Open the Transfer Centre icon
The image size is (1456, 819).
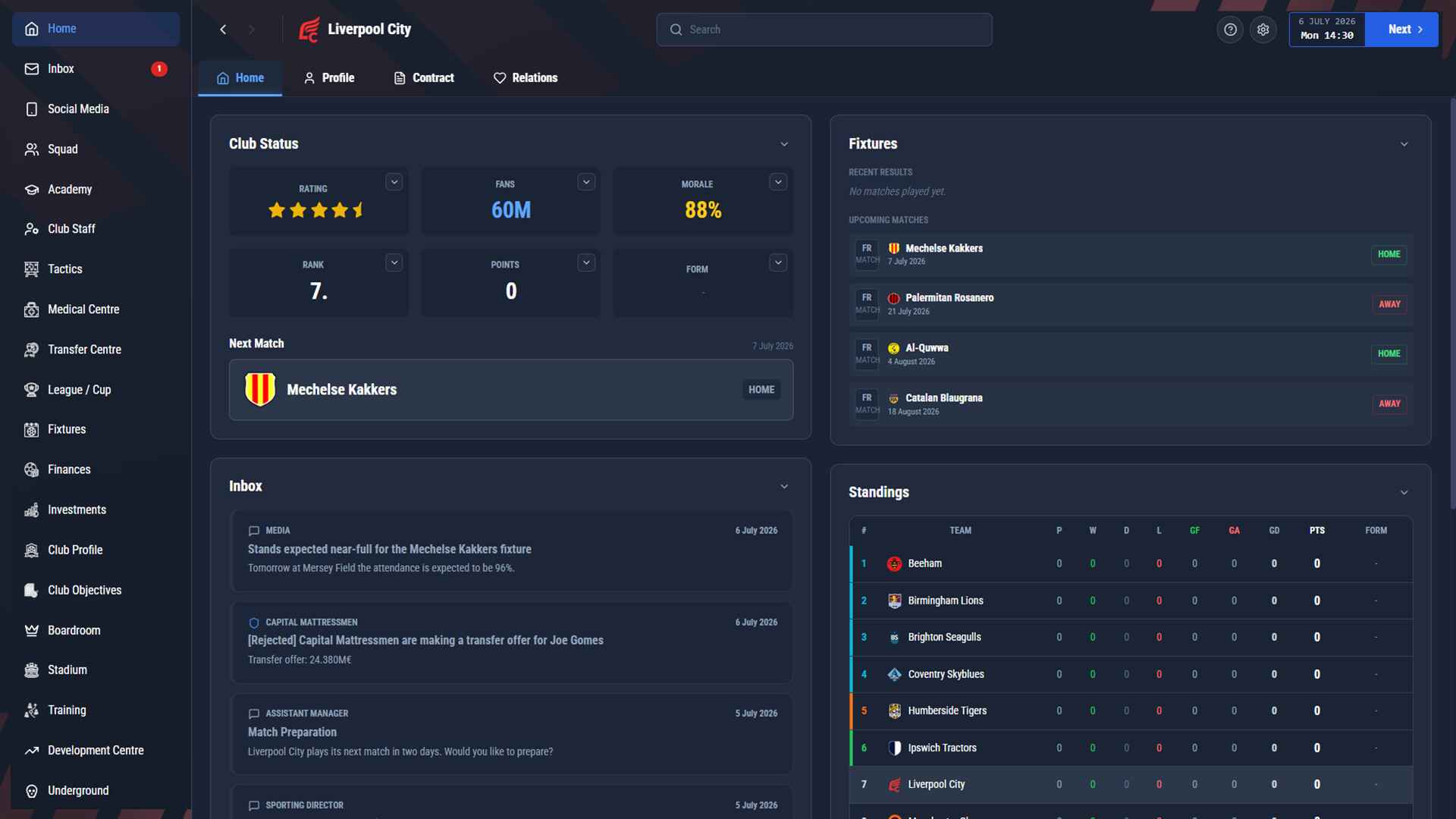point(31,350)
